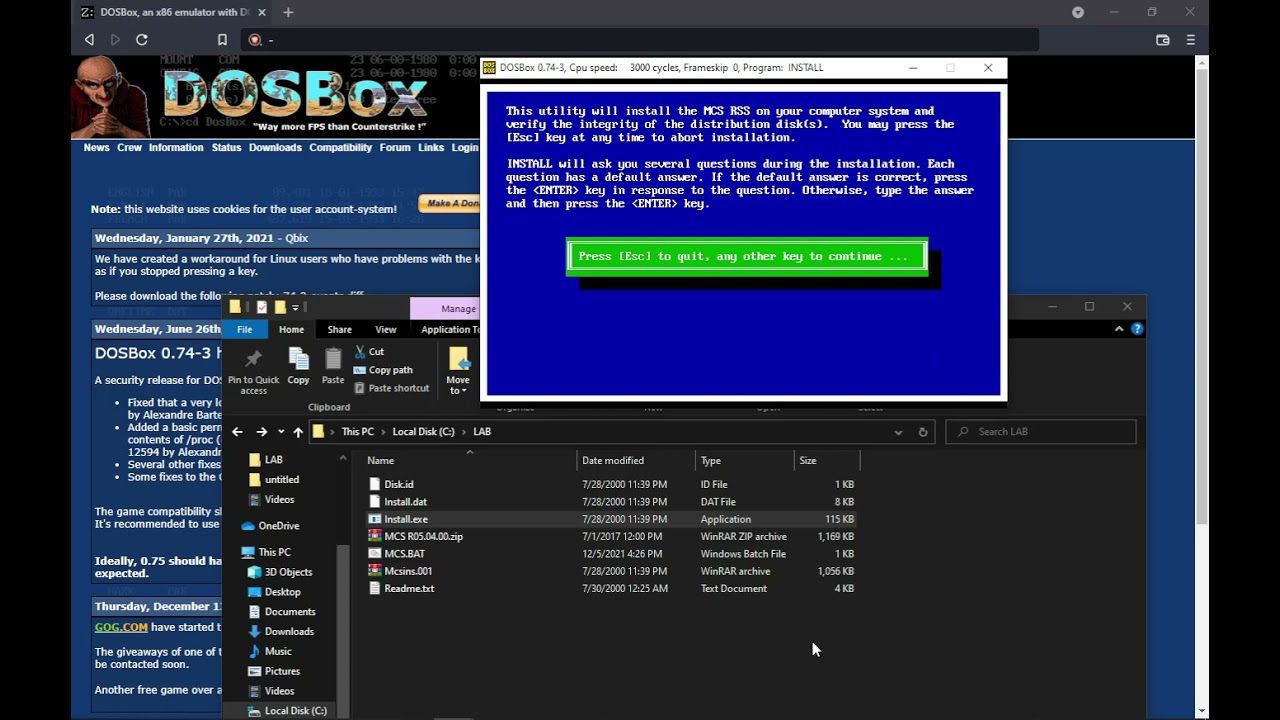The width and height of the screenshot is (1280, 720).
Task: Switch to the Share ribbon tab
Action: pyautogui.click(x=340, y=329)
